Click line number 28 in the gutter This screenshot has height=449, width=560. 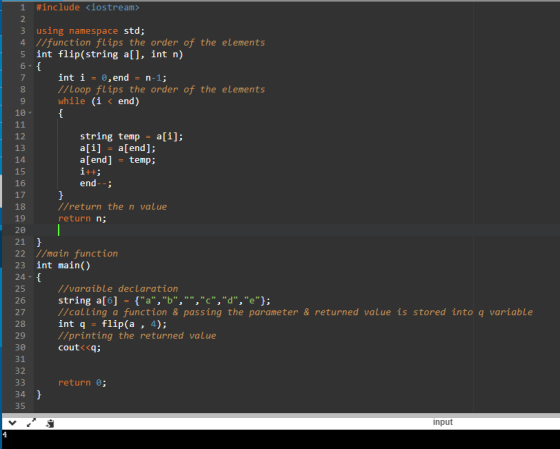tap(20, 324)
